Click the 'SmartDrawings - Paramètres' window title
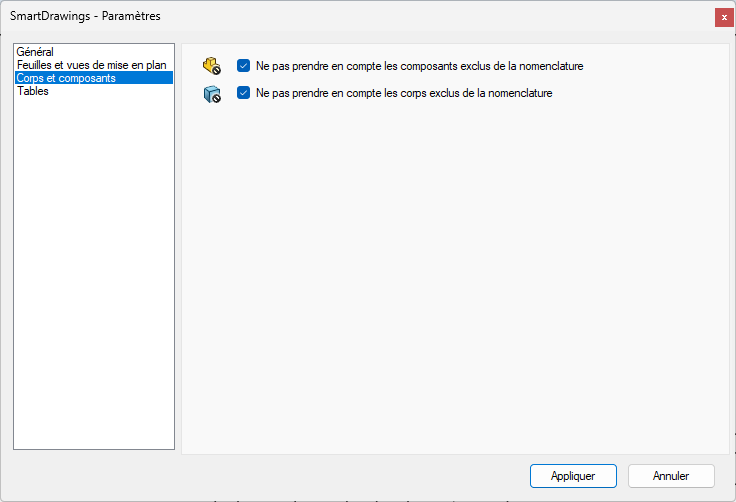736x502 pixels. (85, 17)
